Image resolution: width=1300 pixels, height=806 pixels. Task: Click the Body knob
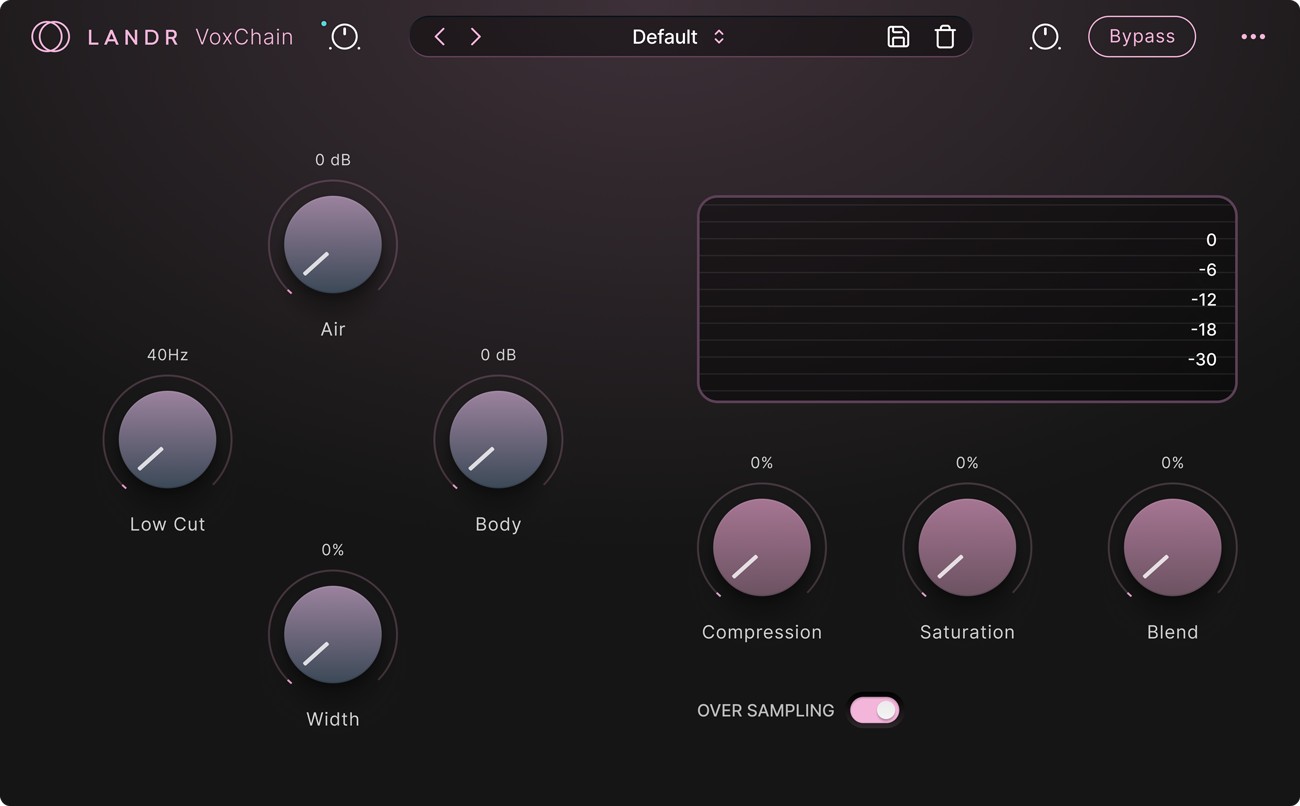click(498, 440)
